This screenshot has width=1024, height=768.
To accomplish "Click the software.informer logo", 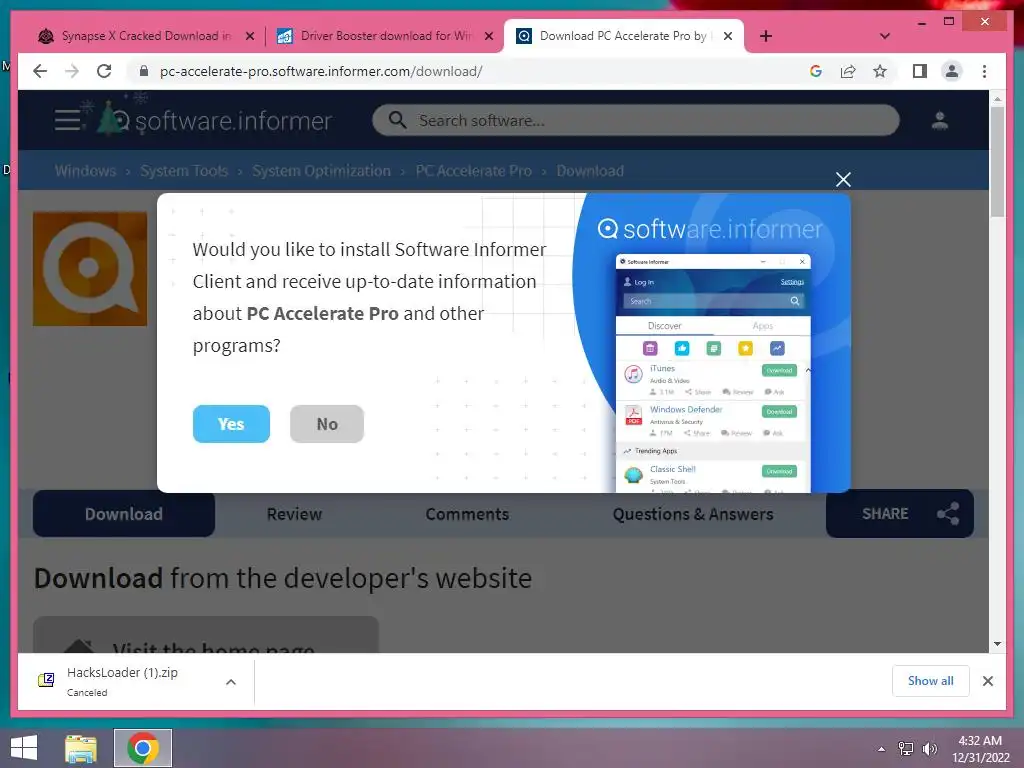I will tap(216, 120).
